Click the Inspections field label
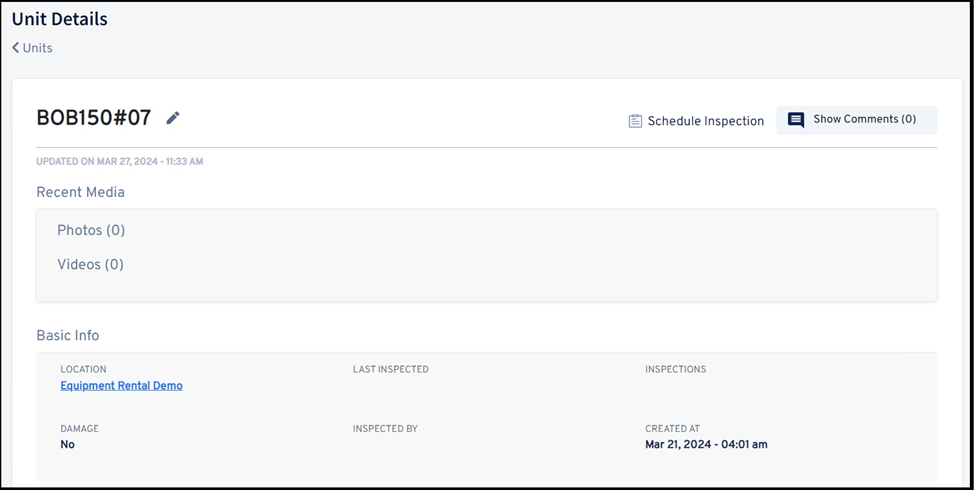Screen dimensions: 975x490 tap(675, 369)
